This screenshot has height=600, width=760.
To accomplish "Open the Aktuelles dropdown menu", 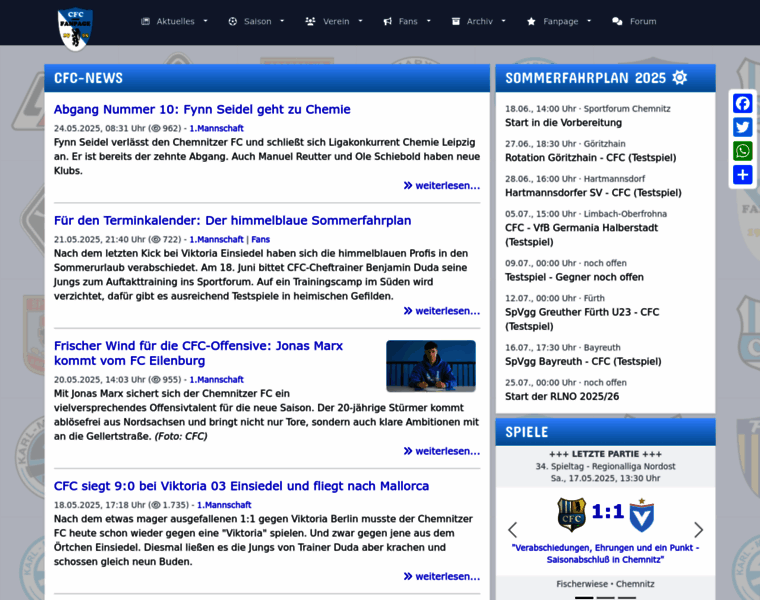I will click(174, 21).
